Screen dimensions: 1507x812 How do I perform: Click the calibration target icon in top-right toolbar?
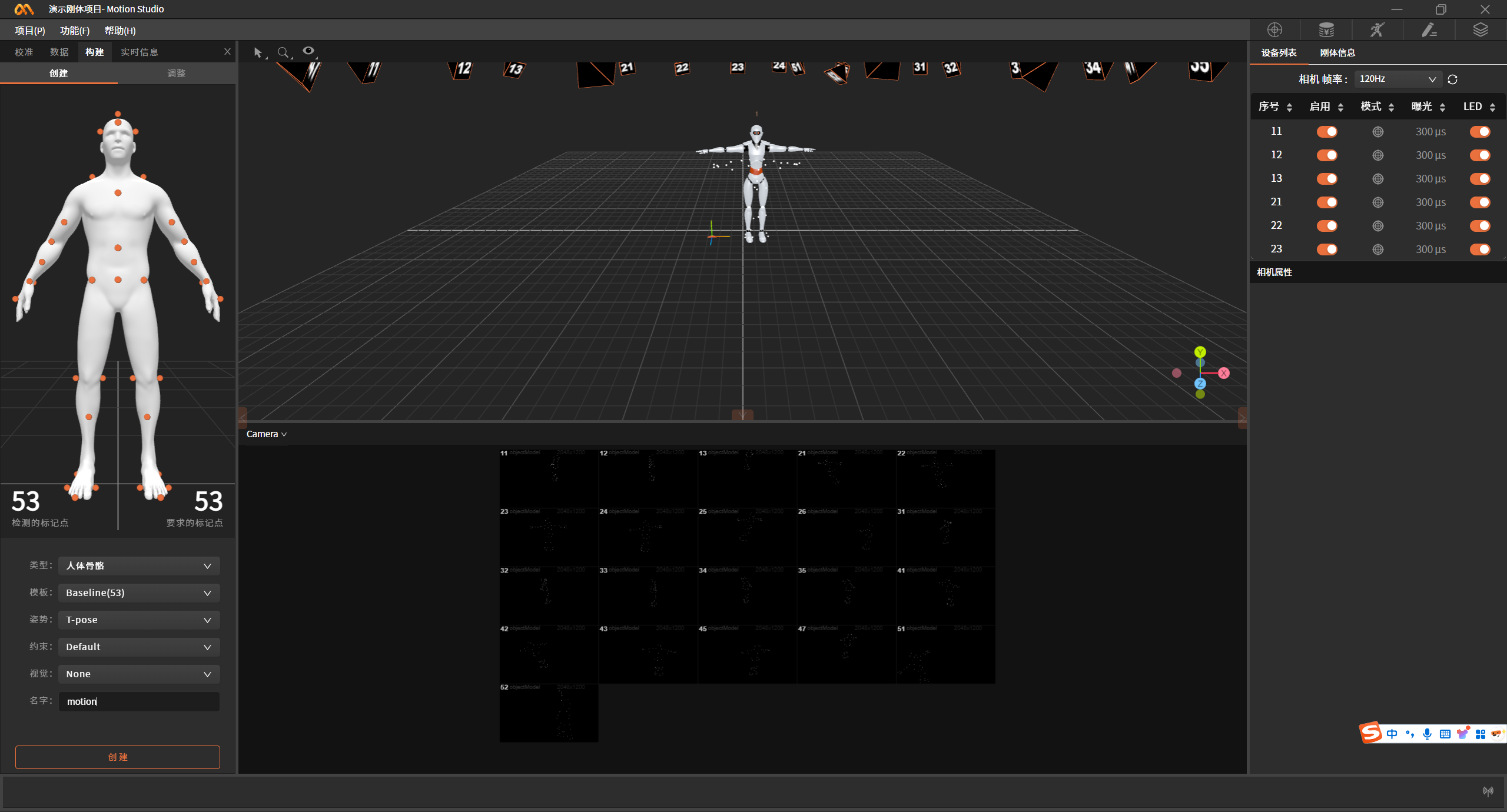pos(1274,30)
